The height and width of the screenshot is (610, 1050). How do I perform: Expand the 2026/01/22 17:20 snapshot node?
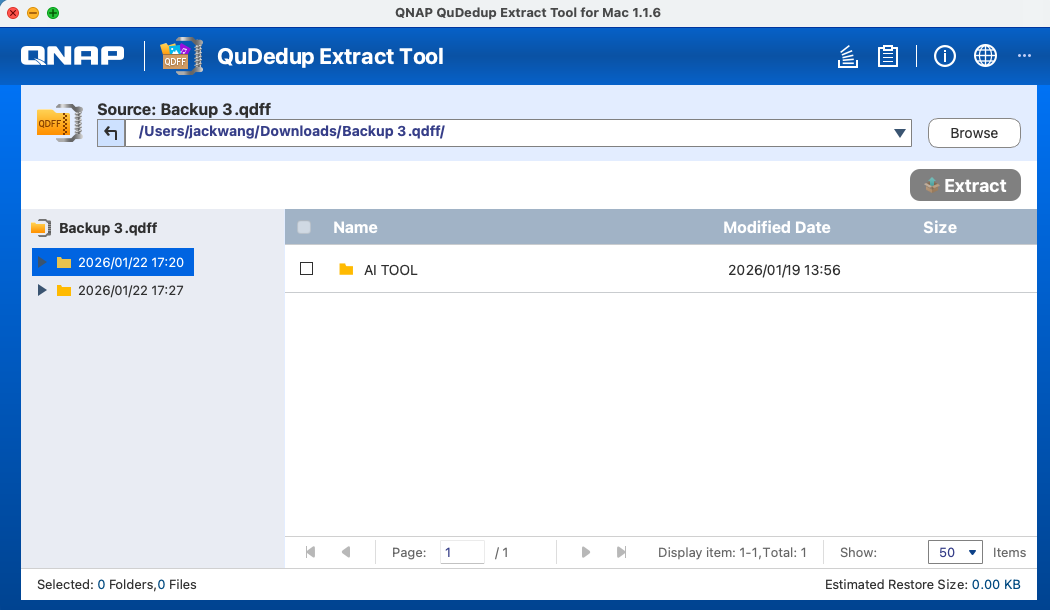pyautogui.click(x=41, y=262)
